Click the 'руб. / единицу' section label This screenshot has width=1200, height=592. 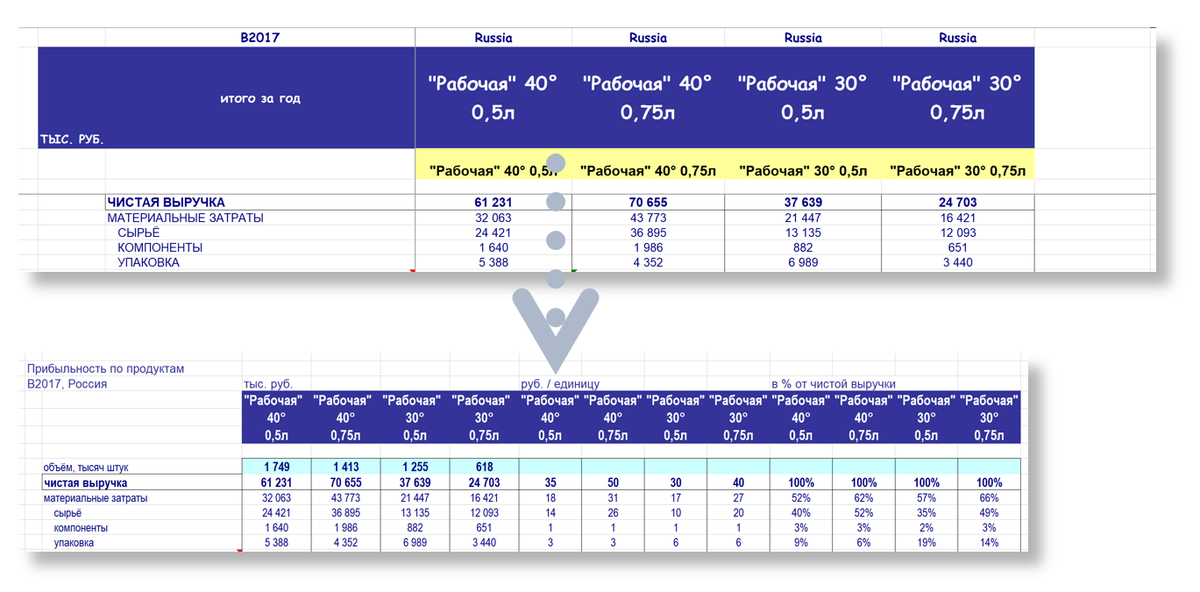pyautogui.click(x=560, y=384)
